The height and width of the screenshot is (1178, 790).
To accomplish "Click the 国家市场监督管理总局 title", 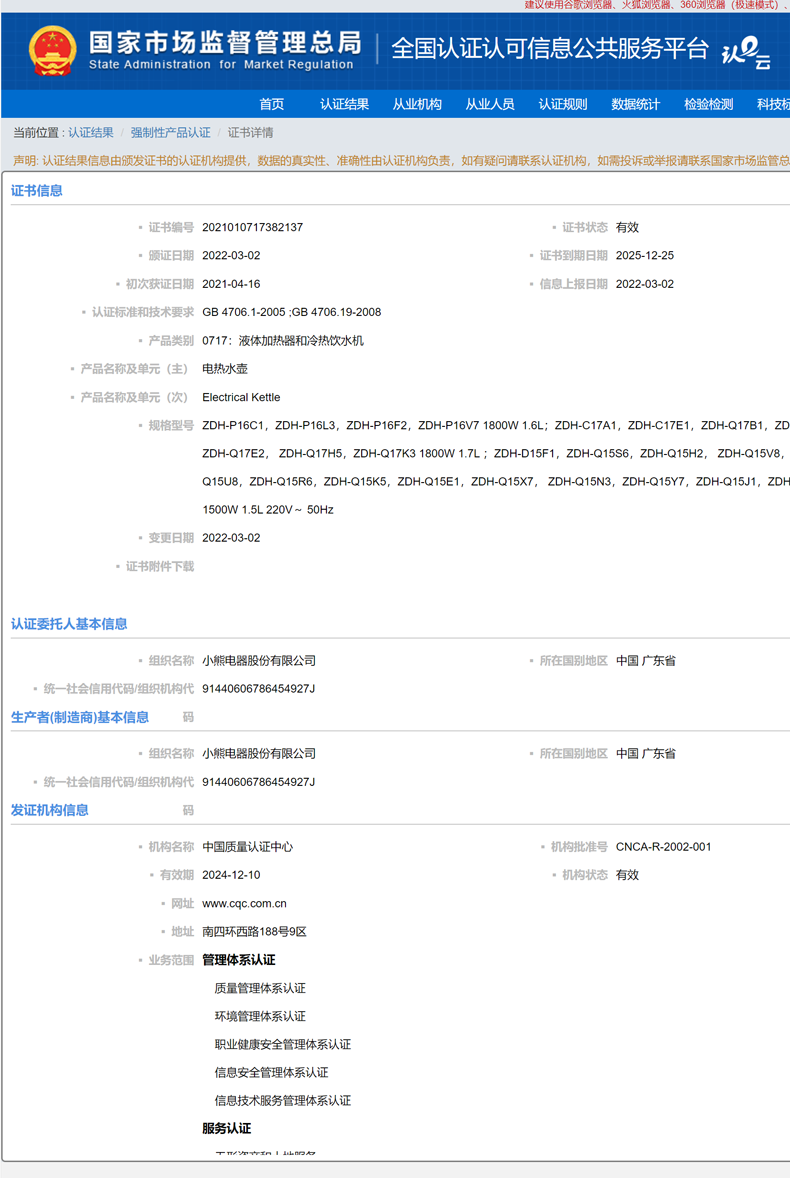I will click(x=225, y=43).
